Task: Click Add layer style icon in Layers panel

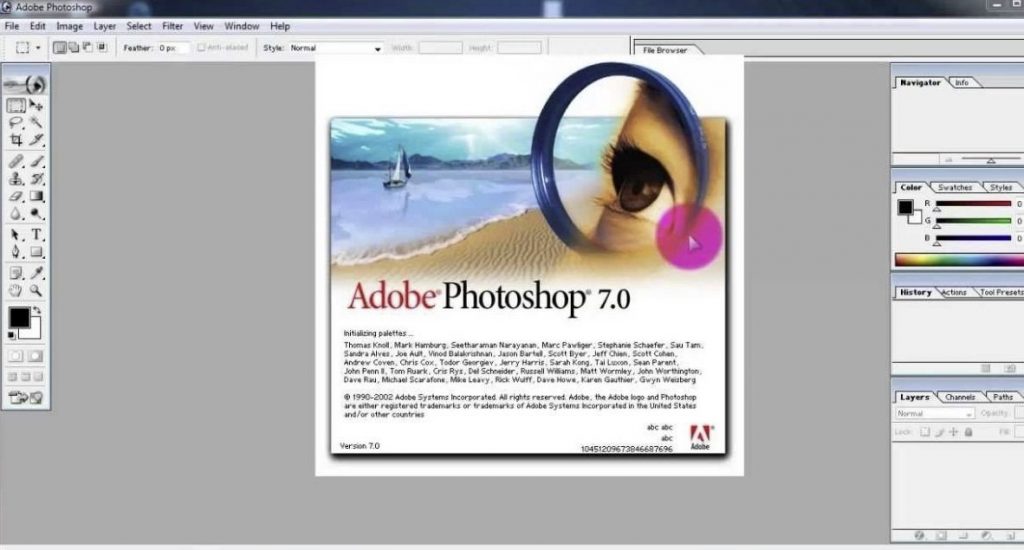Action: click(x=920, y=536)
